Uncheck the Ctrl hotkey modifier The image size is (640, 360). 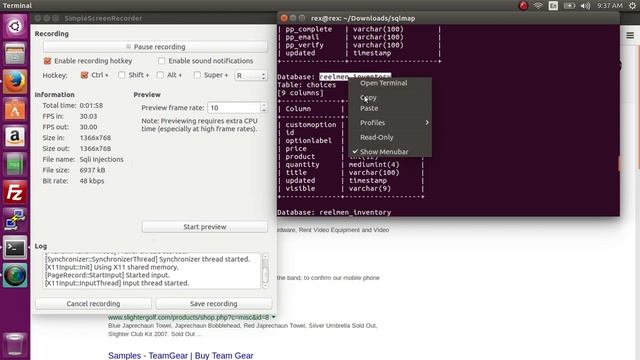pos(84,75)
